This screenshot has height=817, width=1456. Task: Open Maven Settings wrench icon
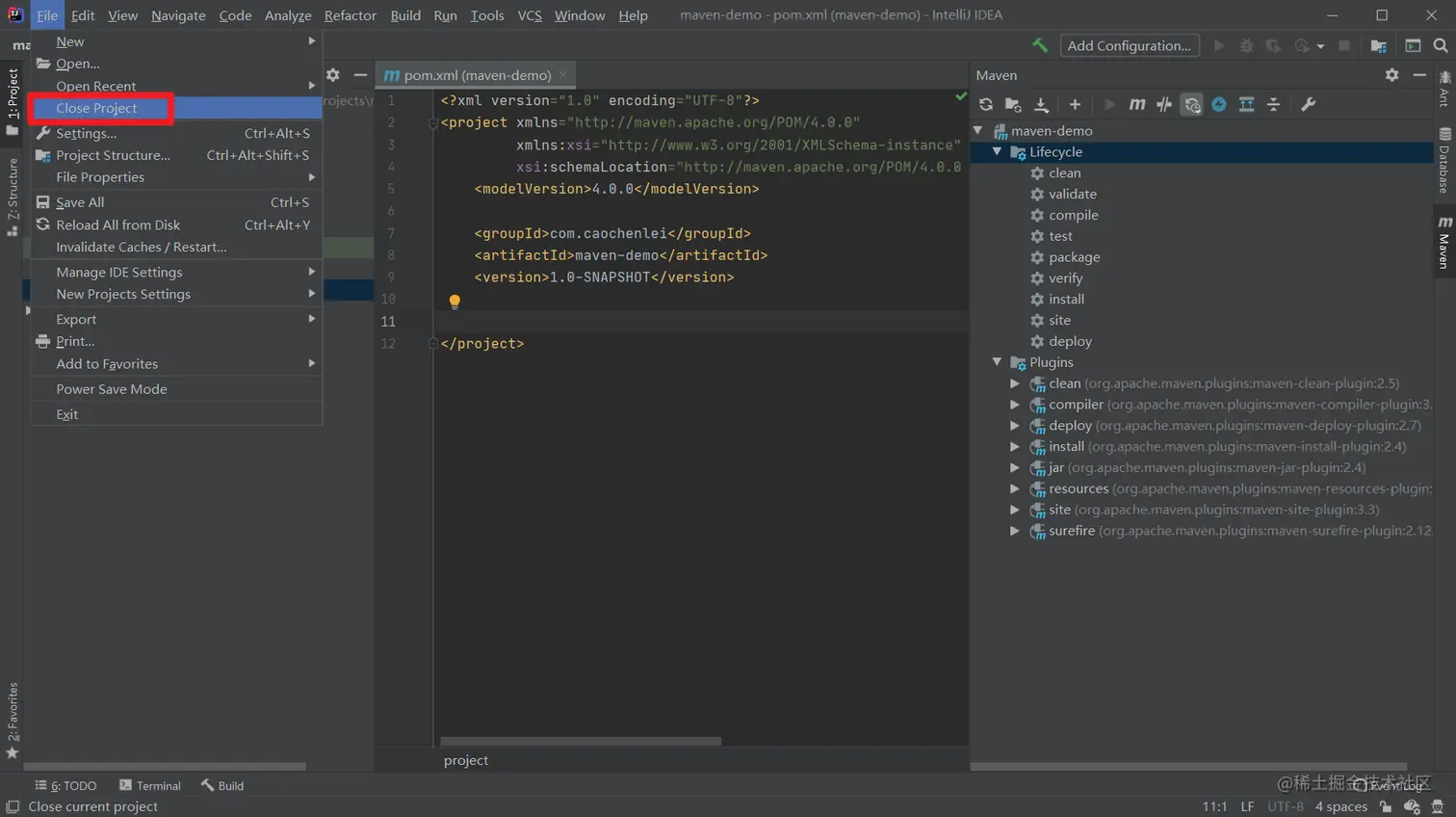1308,104
